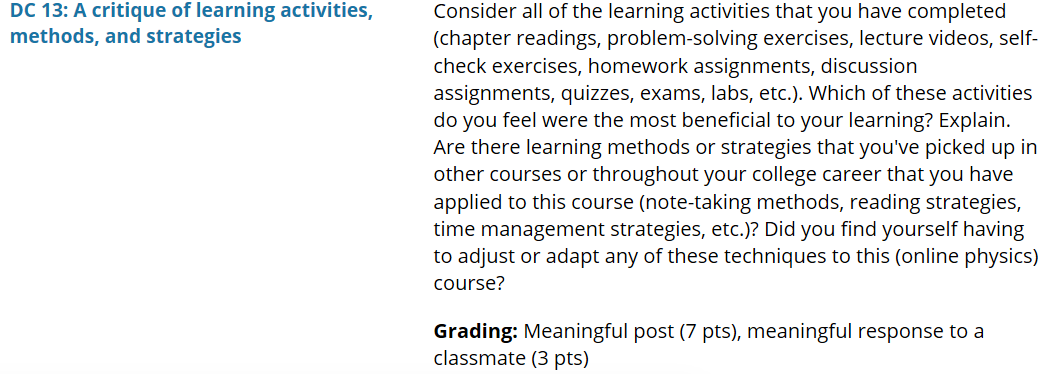Select the word "Explain." in the prompt
The image size is (1041, 374).
(975, 122)
